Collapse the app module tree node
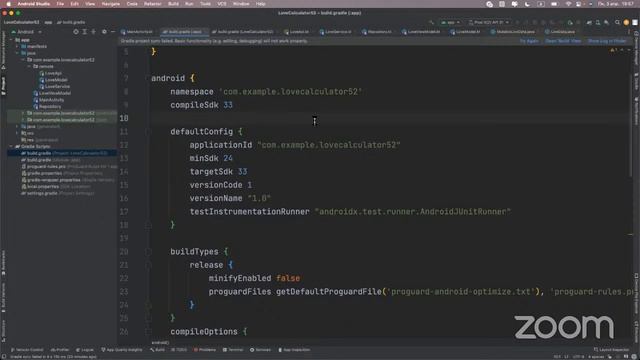The width and height of the screenshot is (640, 360). pos(11,40)
